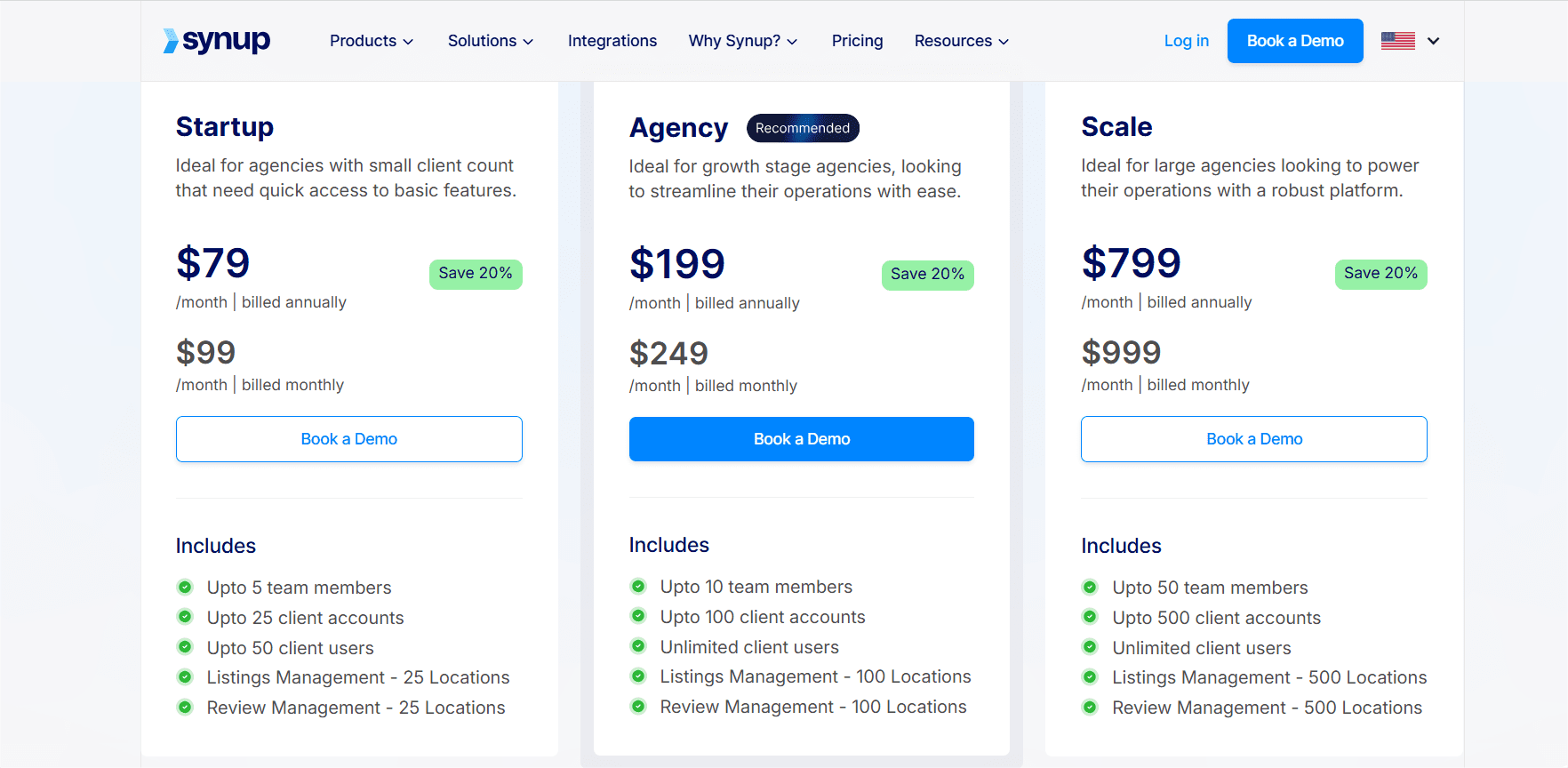Click the Recommended badge on Agency plan
The height and width of the screenshot is (768, 1568).
[802, 128]
